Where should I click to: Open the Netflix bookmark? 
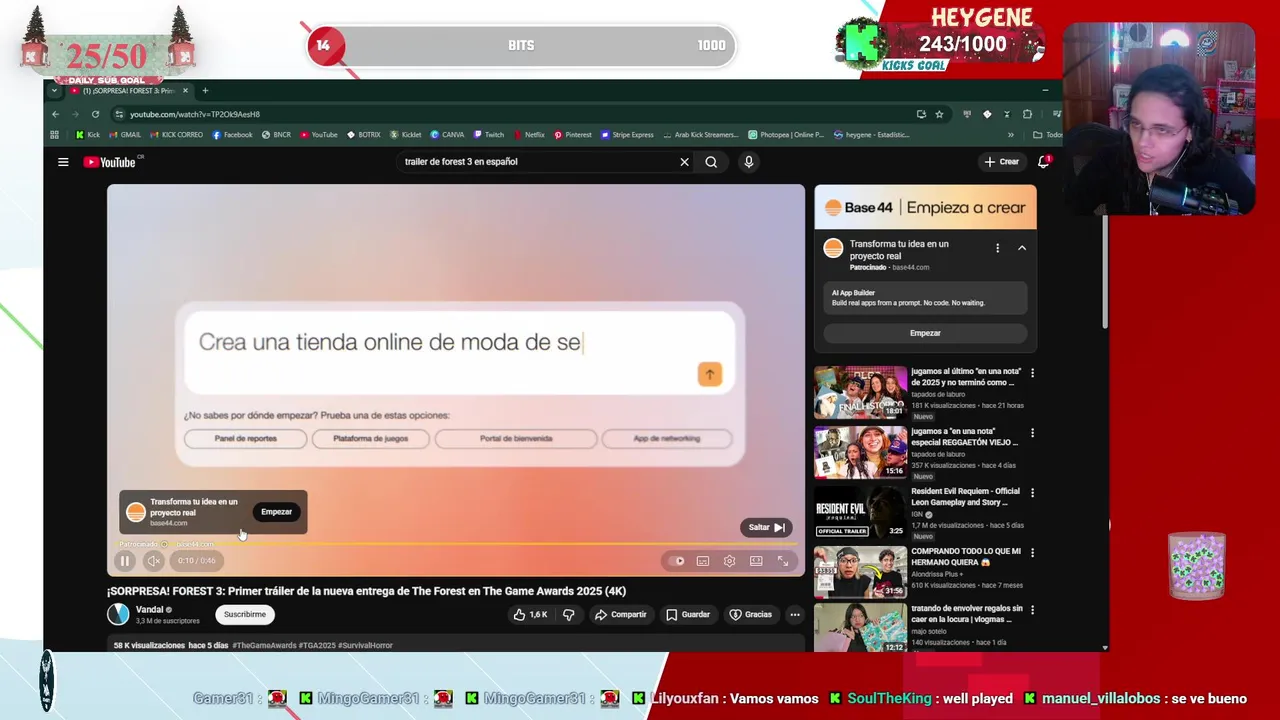pyautogui.click(x=529, y=135)
